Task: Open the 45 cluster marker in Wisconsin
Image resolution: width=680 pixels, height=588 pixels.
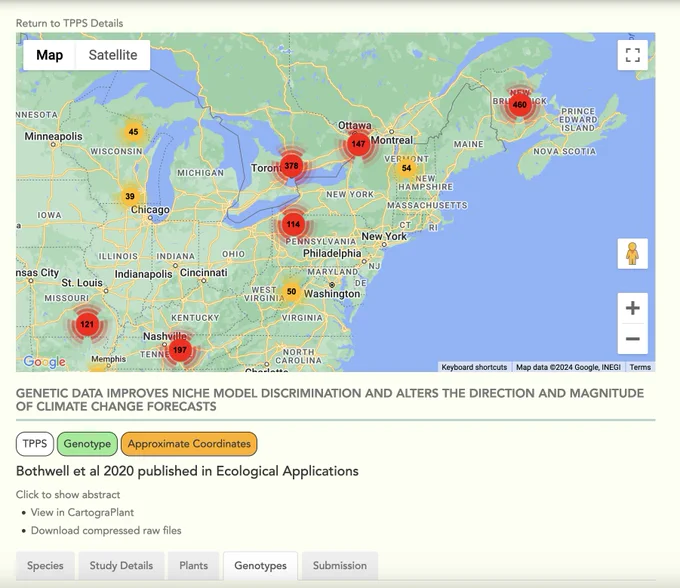Action: (x=133, y=132)
